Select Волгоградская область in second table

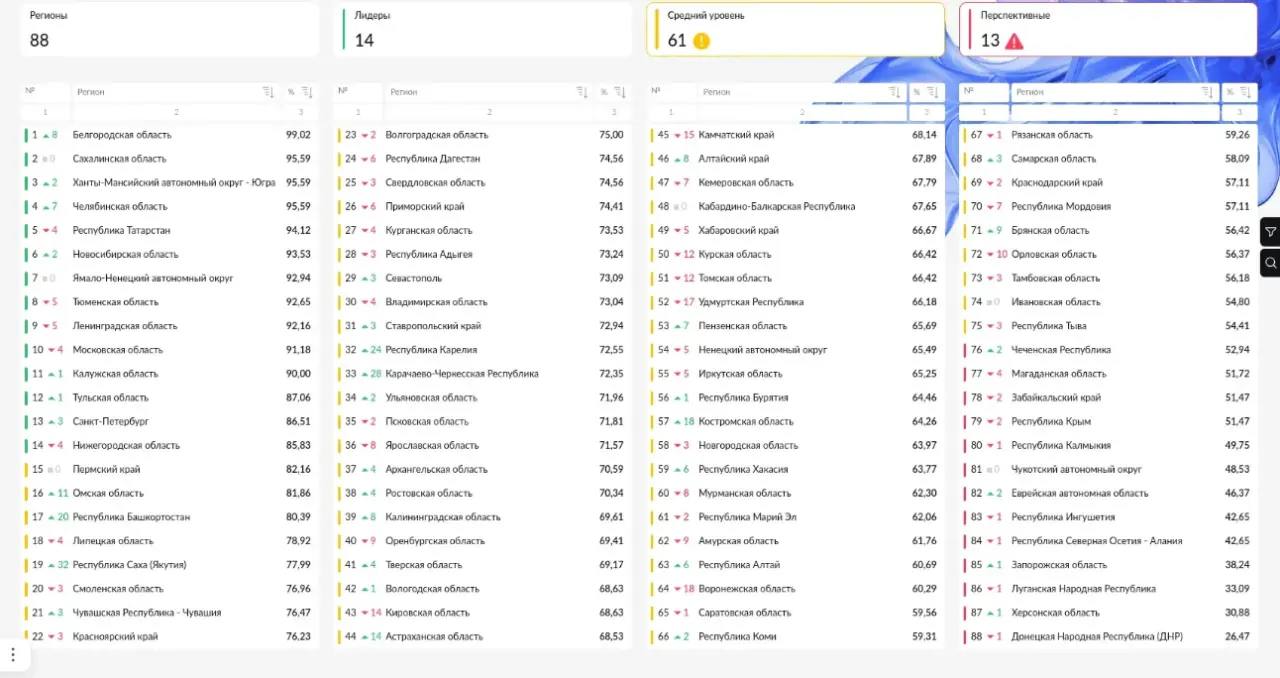pyautogui.click(x=436, y=135)
